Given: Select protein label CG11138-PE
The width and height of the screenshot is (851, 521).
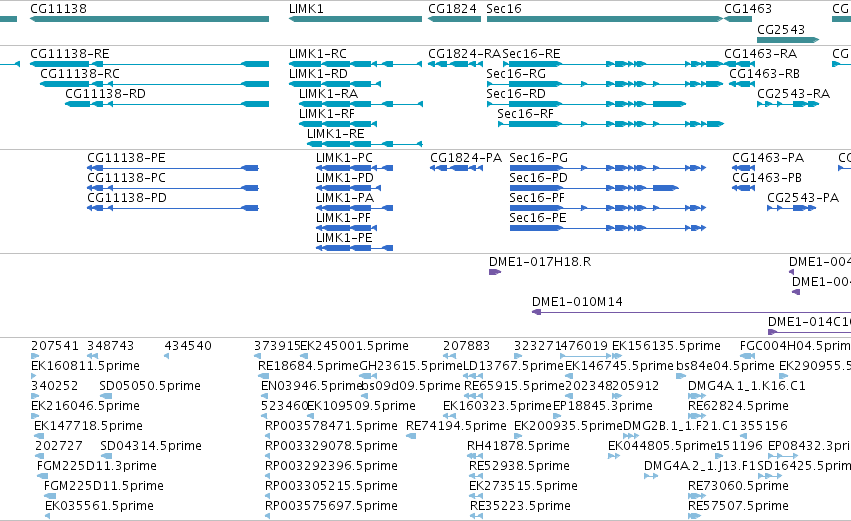Looking at the screenshot, I should pos(126,158).
